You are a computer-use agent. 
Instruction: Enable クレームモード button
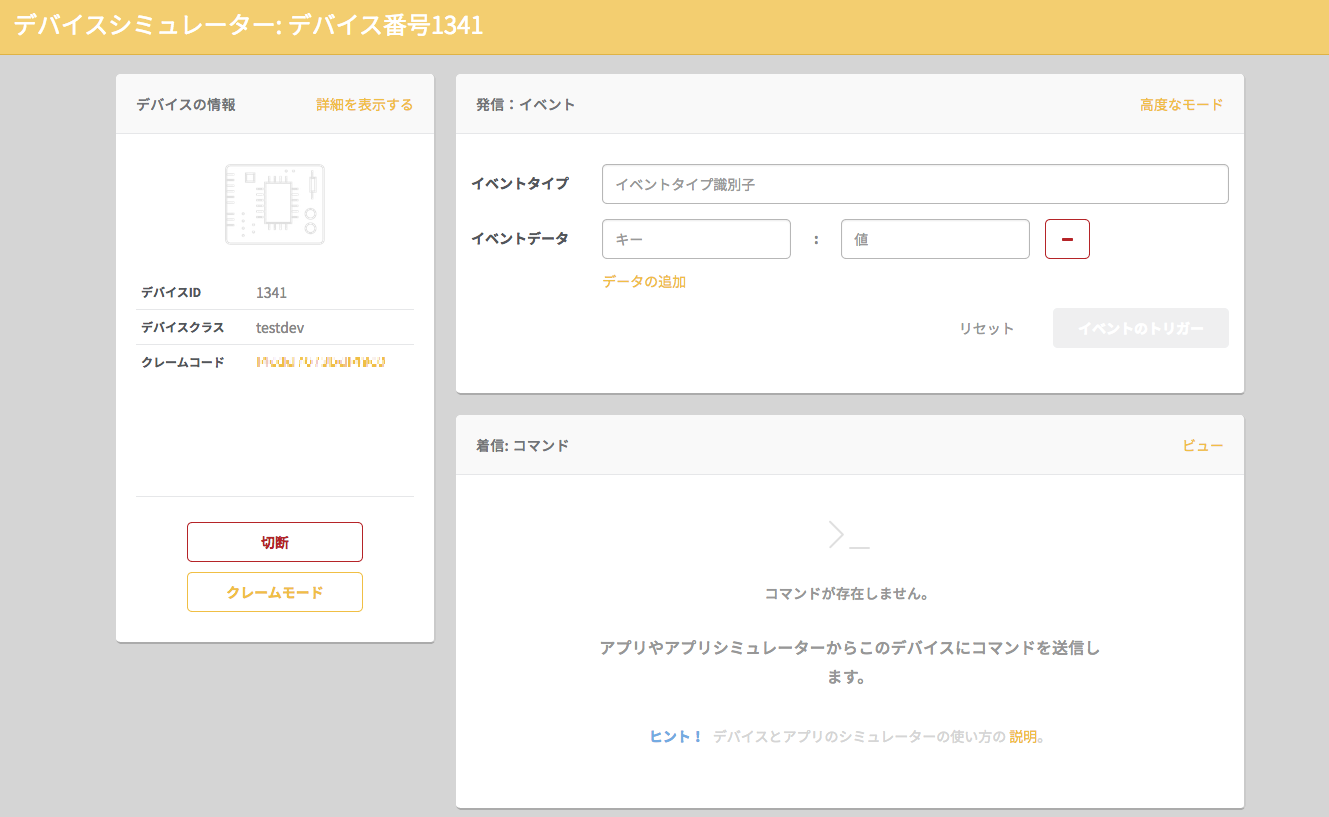pyautogui.click(x=275, y=592)
